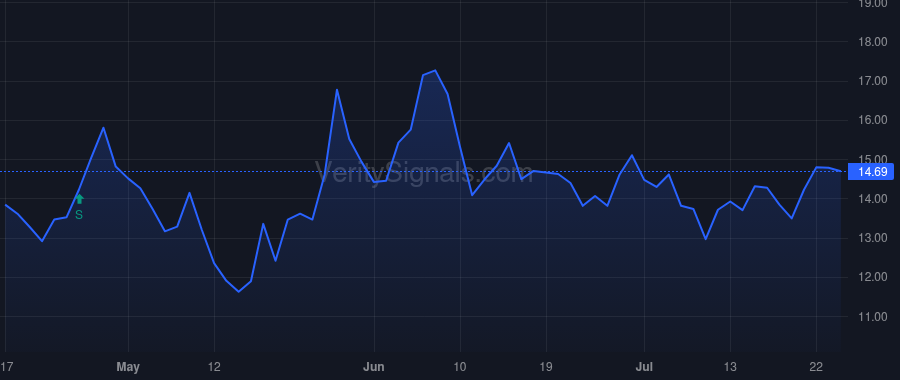Click the green S signal arrow marker
Viewport: 900px width, 380px height.
point(79,200)
